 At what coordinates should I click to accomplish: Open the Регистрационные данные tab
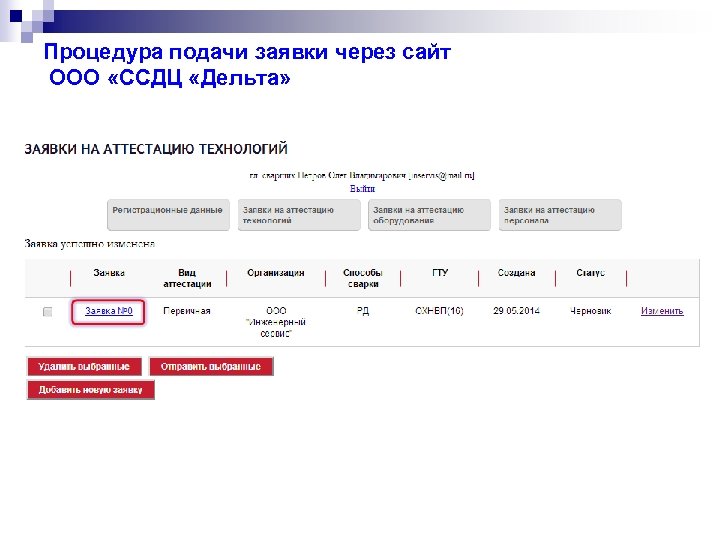pyautogui.click(x=168, y=214)
